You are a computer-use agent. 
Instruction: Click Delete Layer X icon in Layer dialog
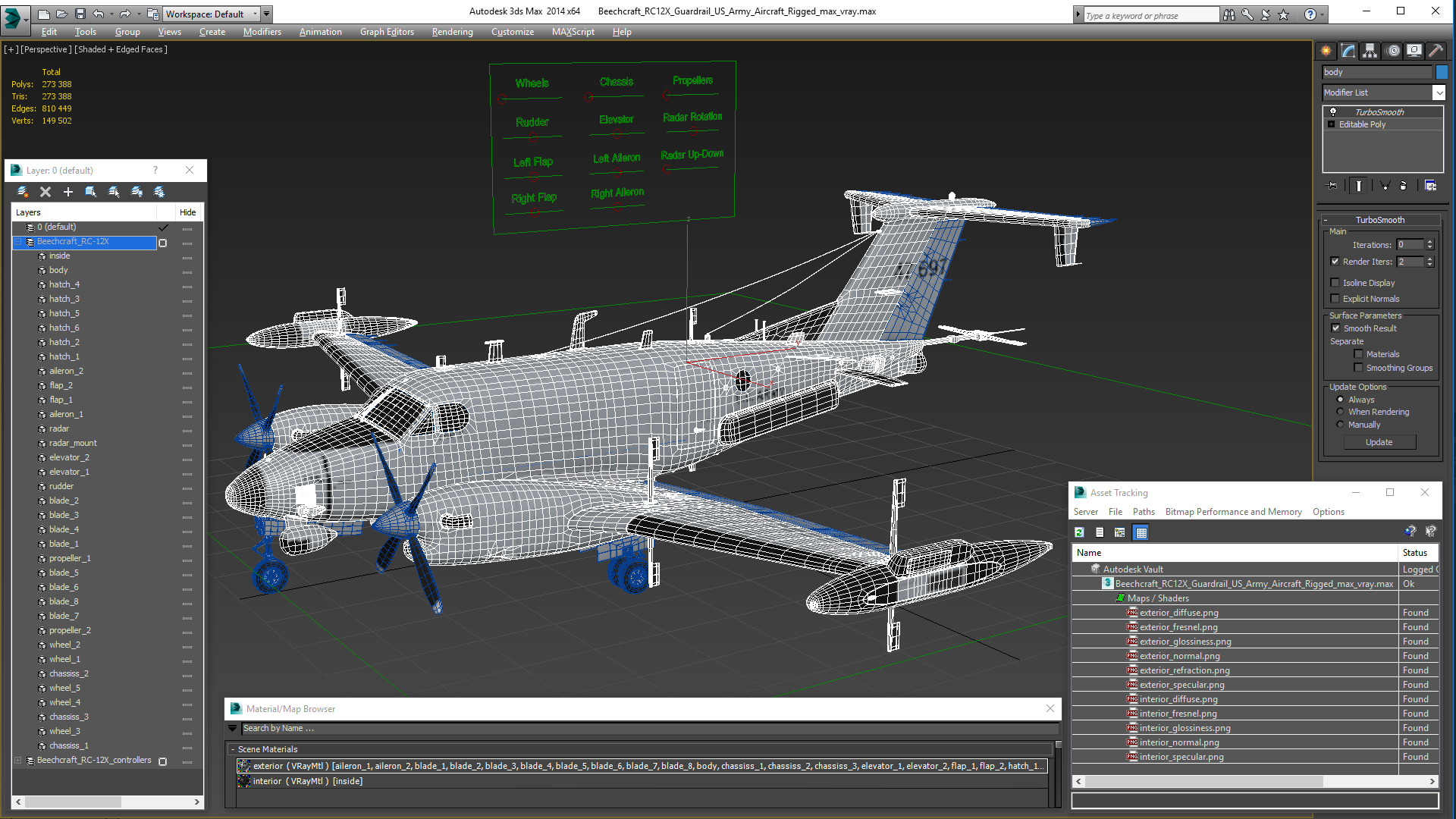[x=45, y=192]
